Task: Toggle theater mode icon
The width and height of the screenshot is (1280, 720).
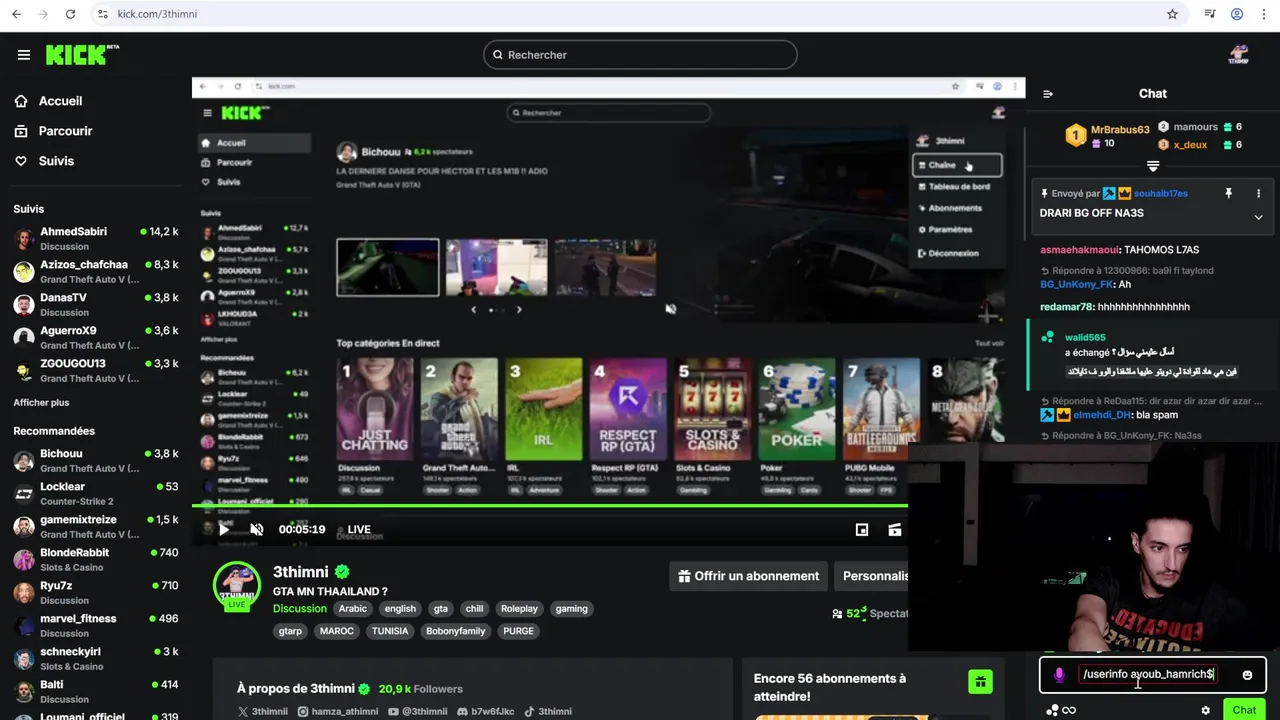Action: 895,529
